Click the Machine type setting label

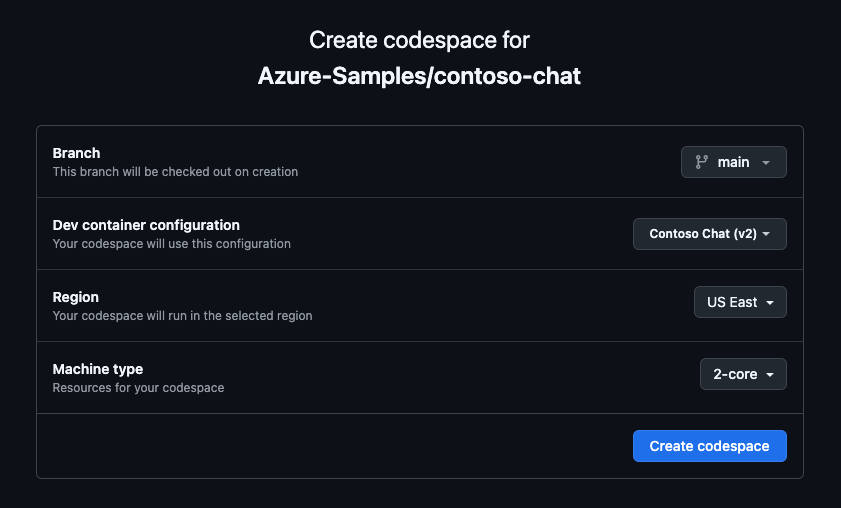pos(98,369)
